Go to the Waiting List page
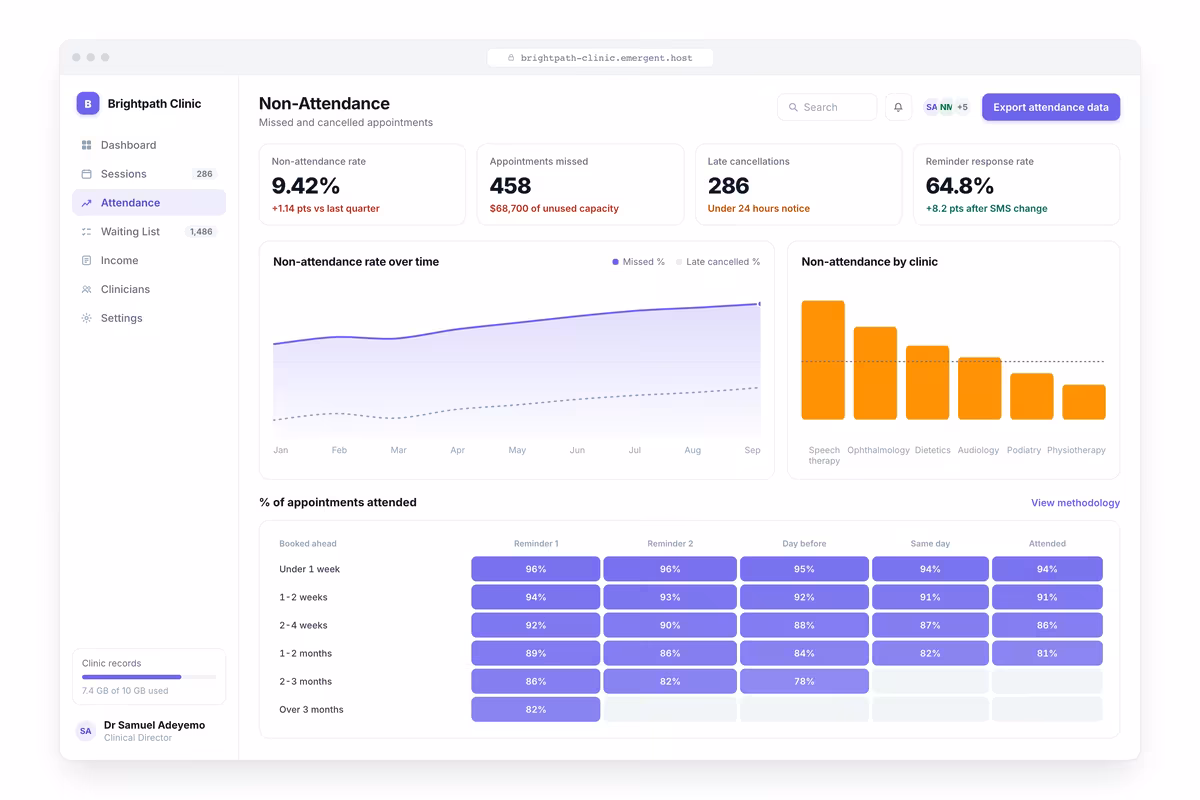Viewport: 1200px width, 800px height. pos(149,232)
